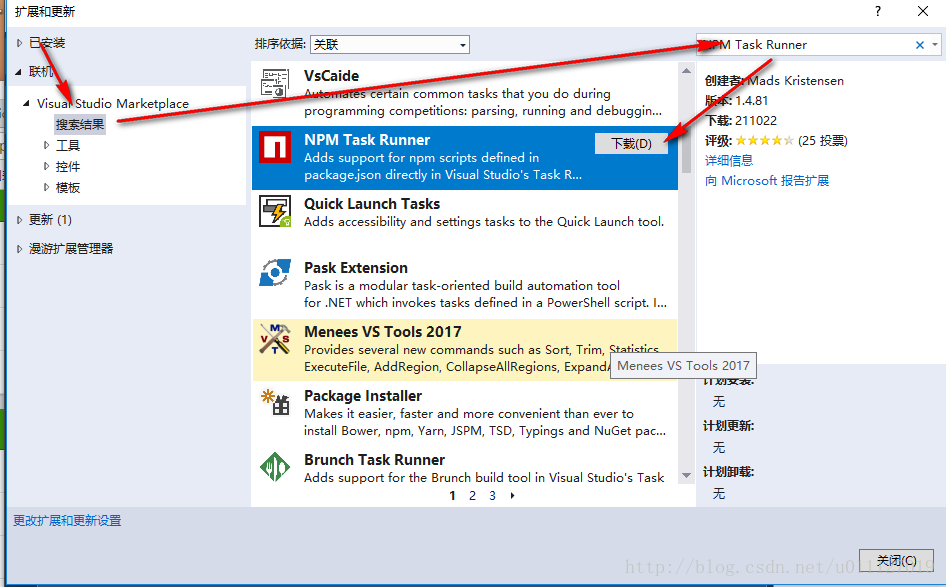Viewport: 946px width, 587px height.
Task: Click the NPM Task Runner search input field
Action: (x=805, y=45)
